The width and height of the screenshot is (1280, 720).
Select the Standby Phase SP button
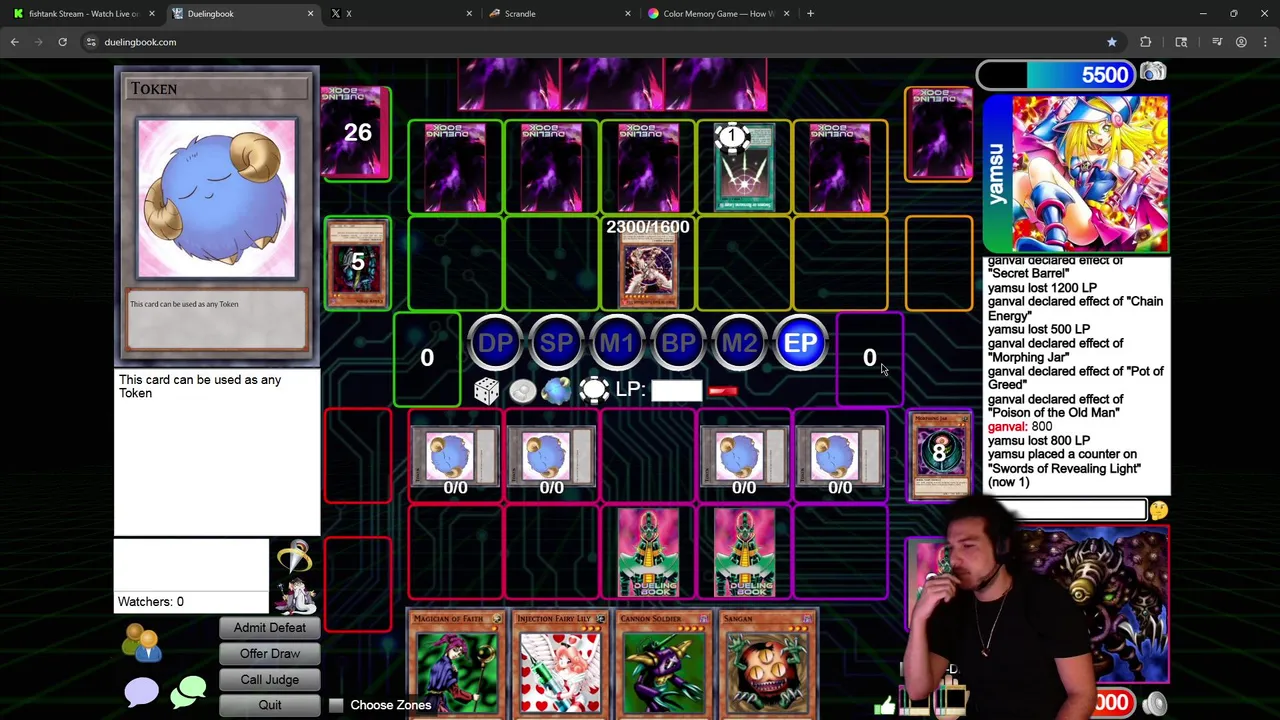[x=556, y=343]
